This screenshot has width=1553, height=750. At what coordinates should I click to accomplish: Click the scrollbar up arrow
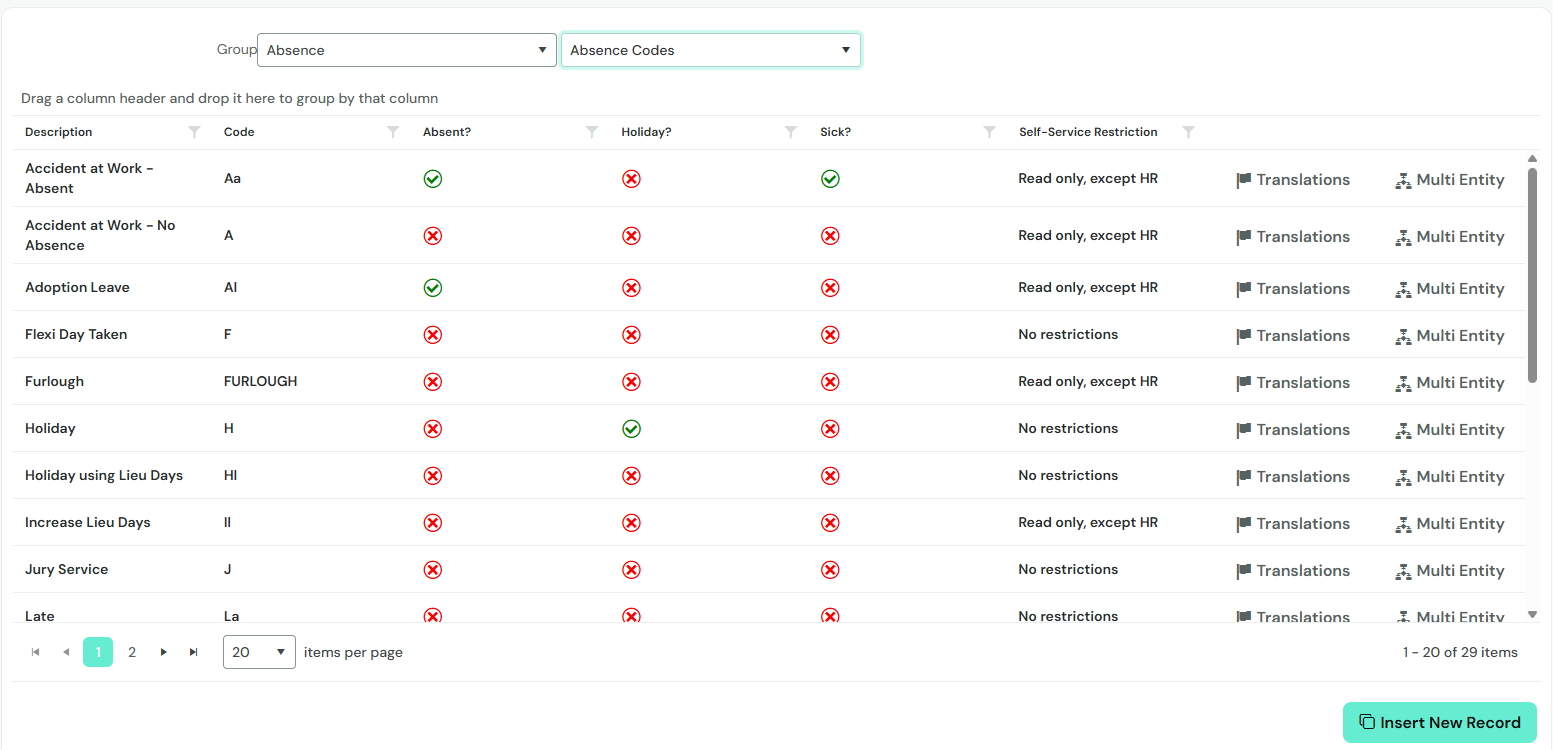pos(1533,159)
